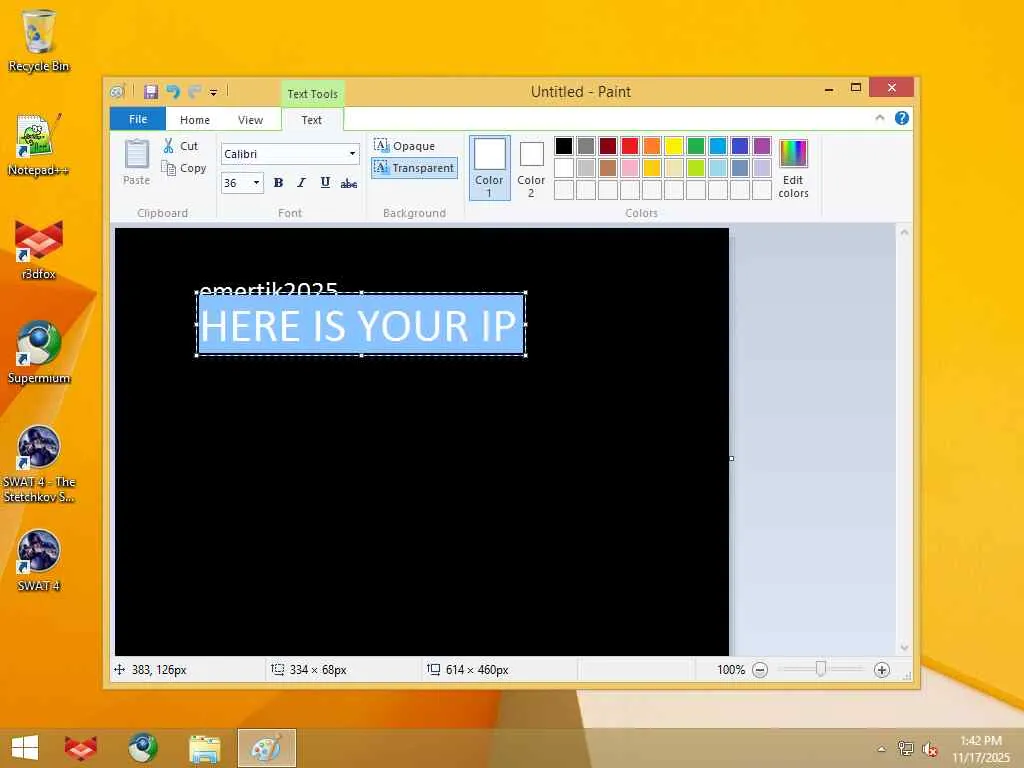Click the Save icon in quick access toolbar

click(x=151, y=91)
